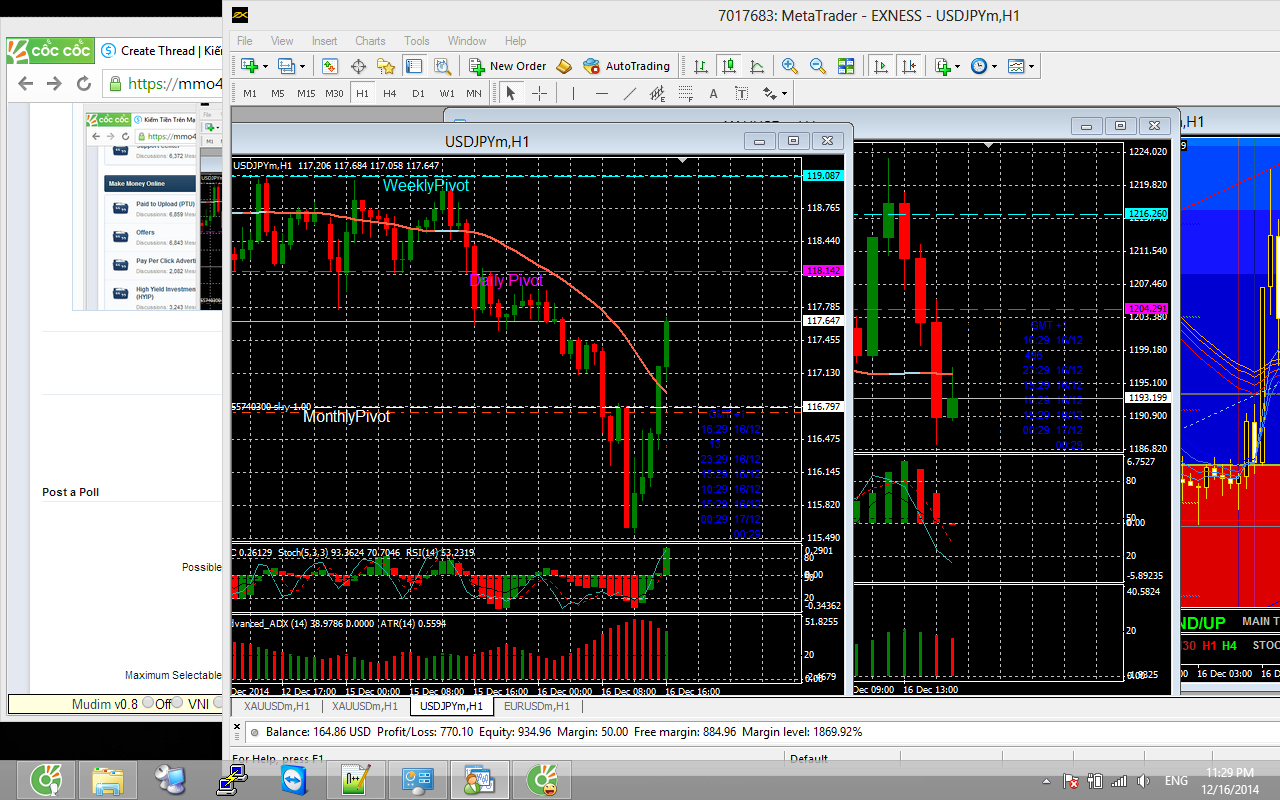Open the MetaEditor book icon
Viewport: 1280px width, 800px height.
(x=564, y=66)
